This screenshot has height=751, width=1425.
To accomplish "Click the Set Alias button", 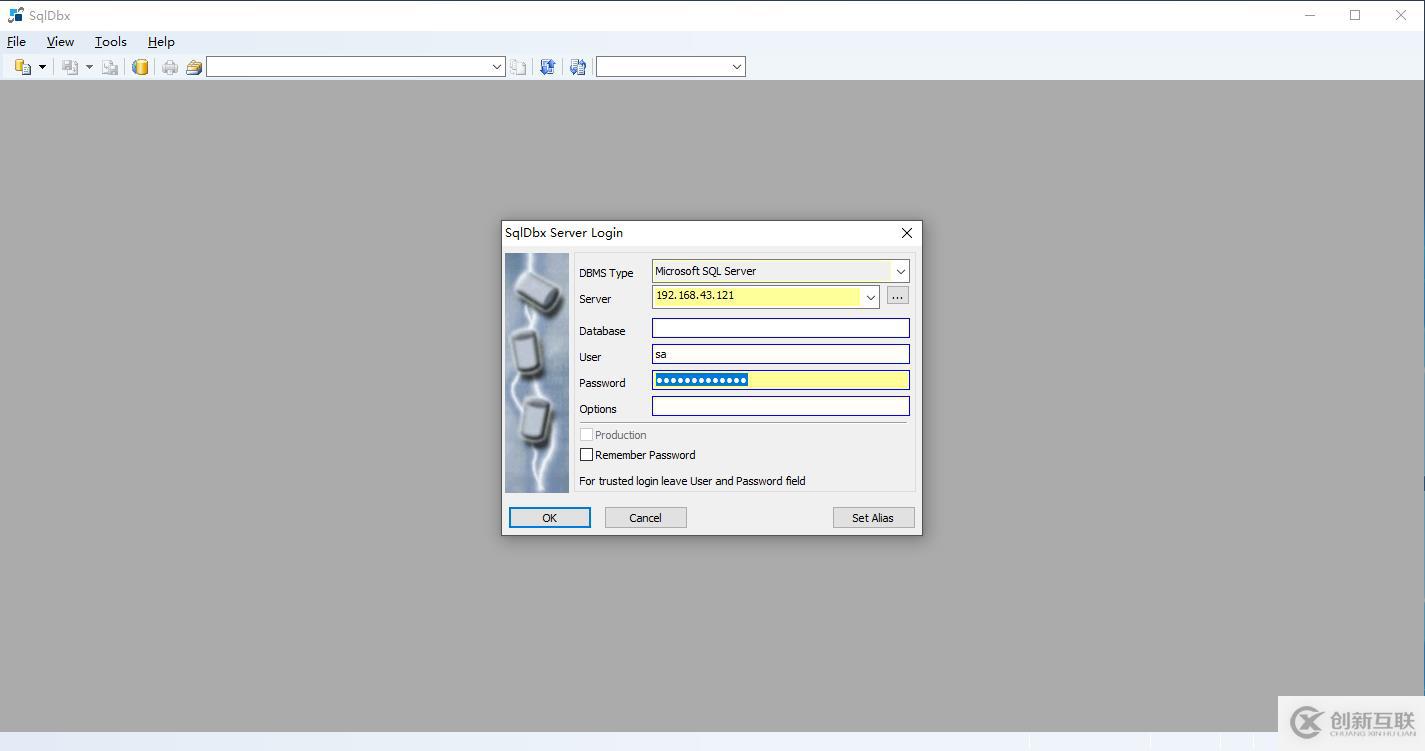I will tap(873, 517).
